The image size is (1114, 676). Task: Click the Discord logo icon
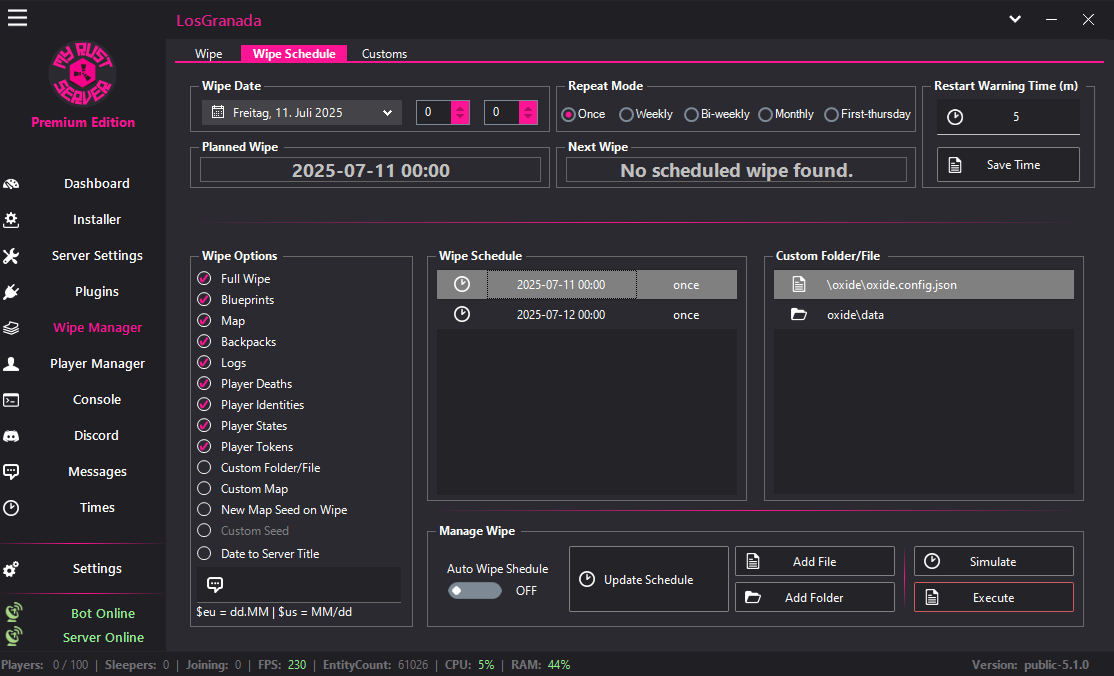(x=11, y=436)
